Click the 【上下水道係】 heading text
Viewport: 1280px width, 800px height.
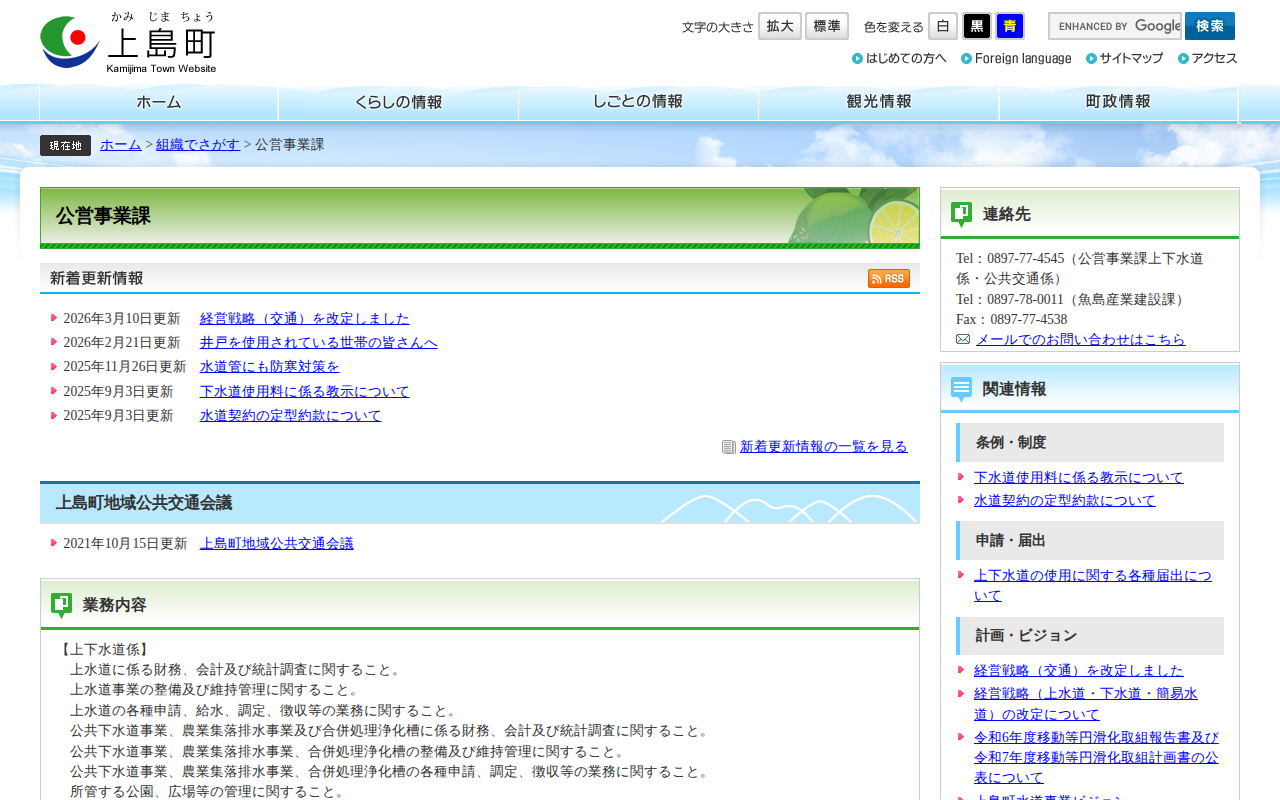105,650
